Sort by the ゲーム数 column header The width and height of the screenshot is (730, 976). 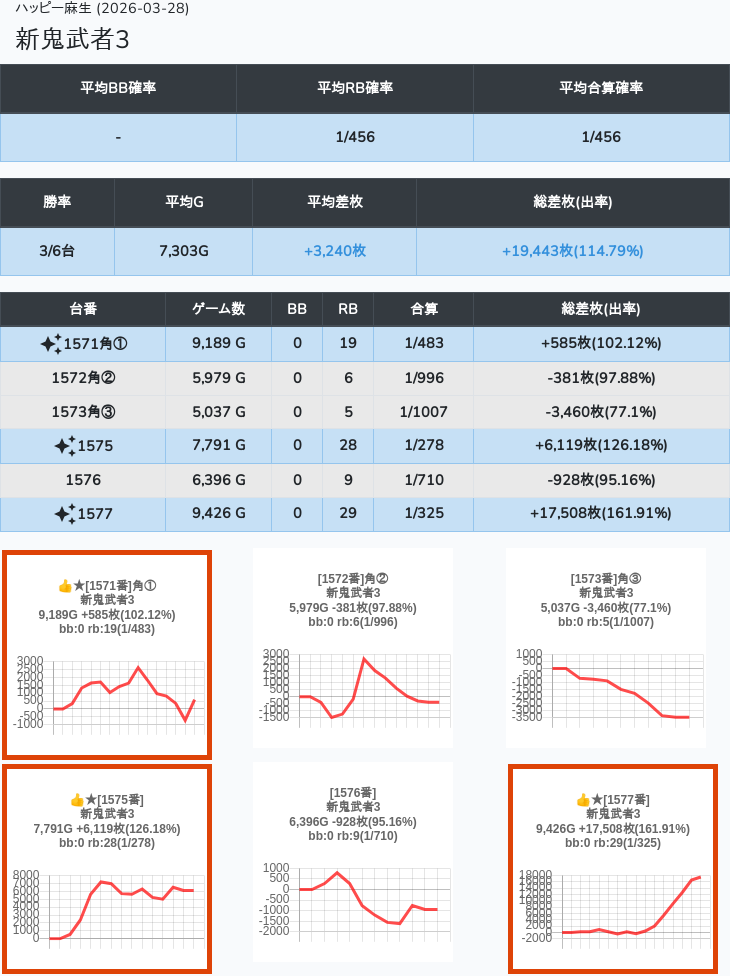[x=218, y=309]
